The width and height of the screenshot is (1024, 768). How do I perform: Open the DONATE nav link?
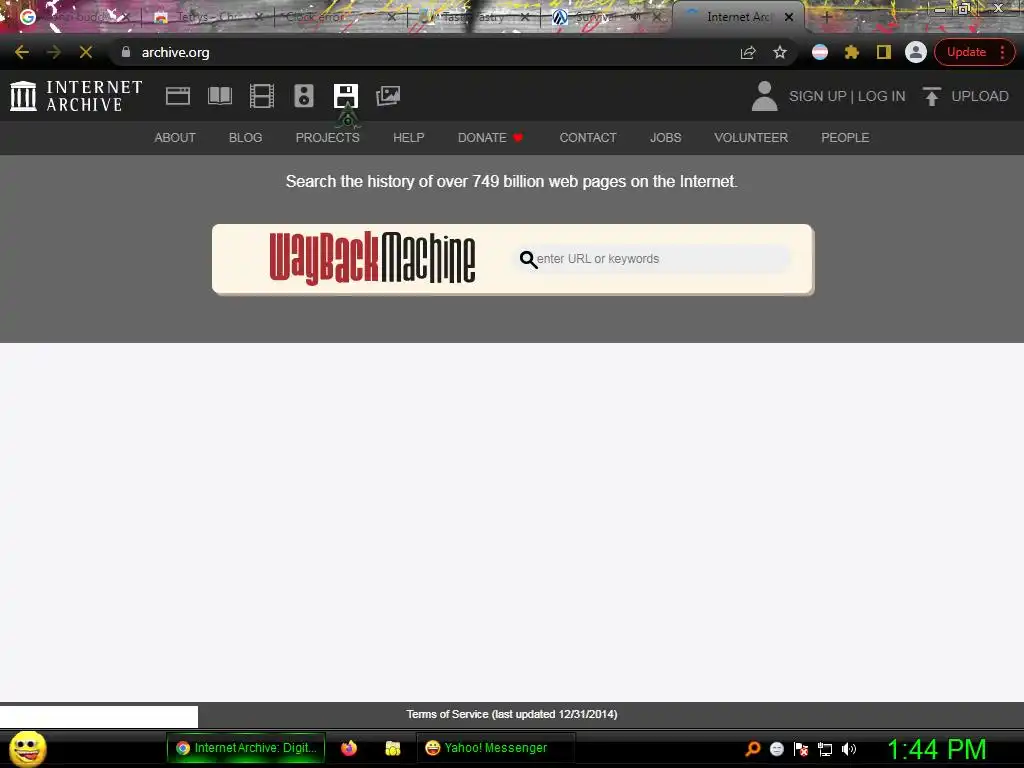coord(490,138)
